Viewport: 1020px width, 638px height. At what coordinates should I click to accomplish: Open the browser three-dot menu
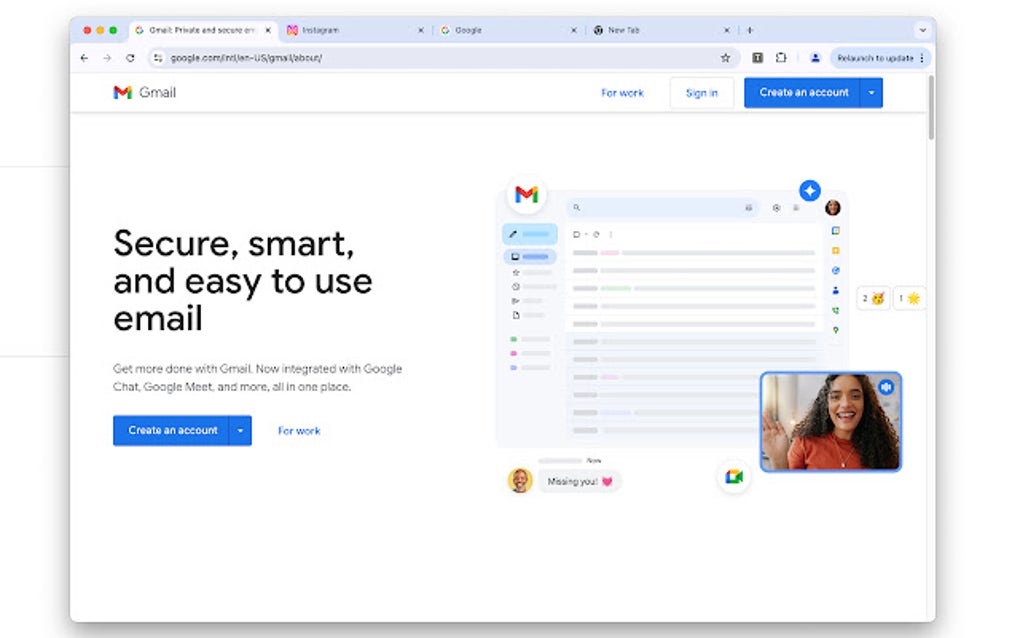click(919, 57)
